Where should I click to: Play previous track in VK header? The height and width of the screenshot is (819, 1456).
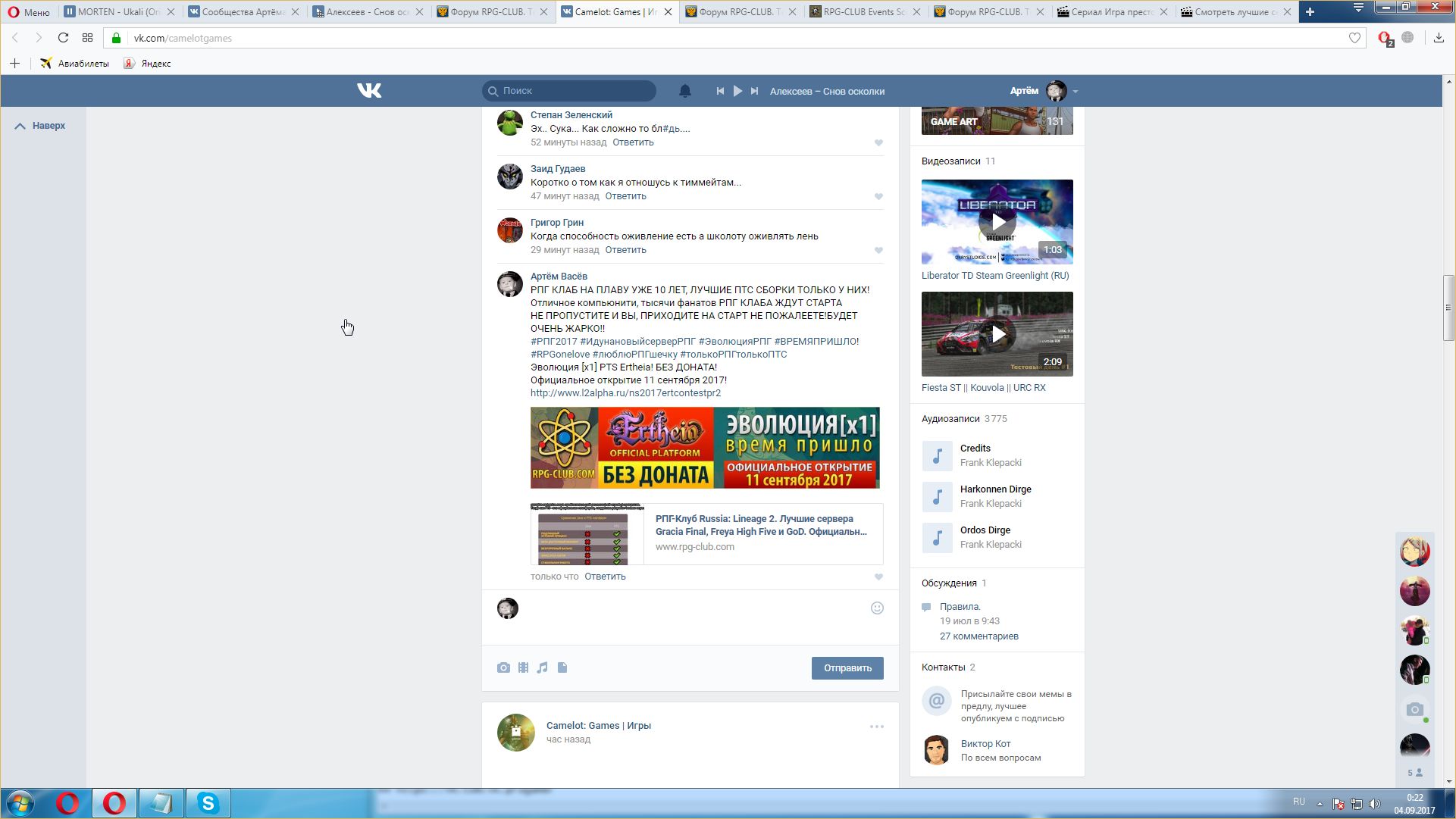pos(720,91)
